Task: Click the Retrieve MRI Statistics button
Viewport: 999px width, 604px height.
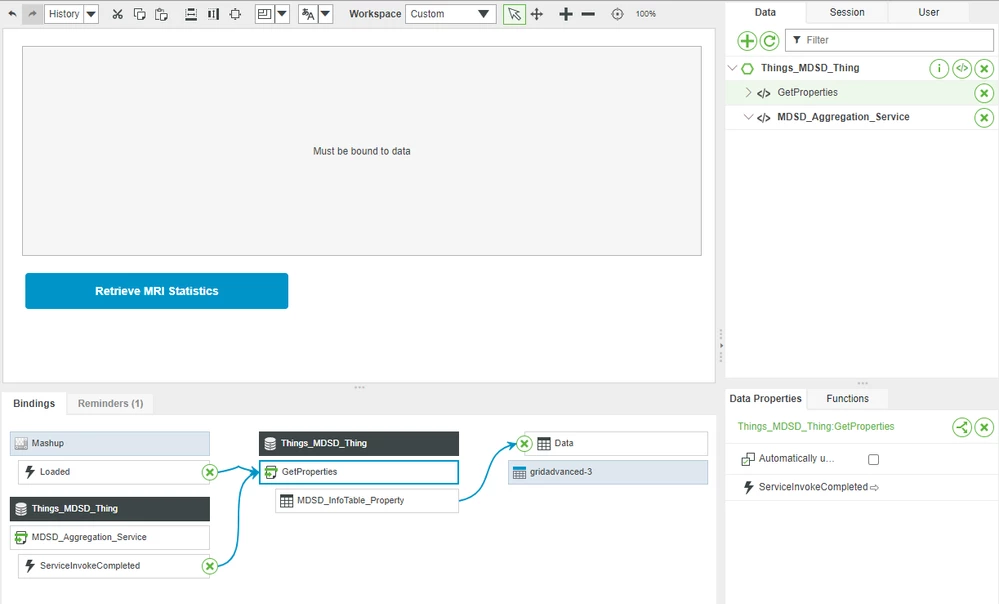Action: click(156, 290)
